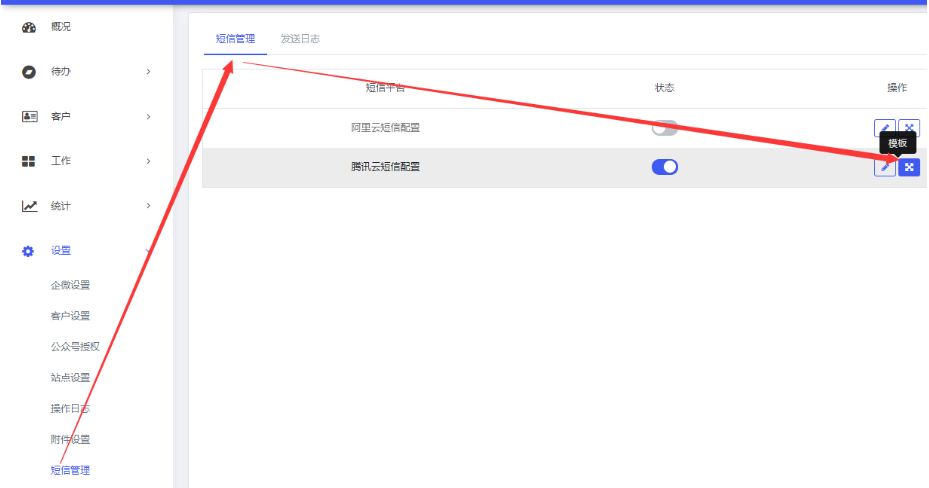Edit 阿里云短信配置 with pencil icon
This screenshot has width=929, height=488.
(x=885, y=127)
